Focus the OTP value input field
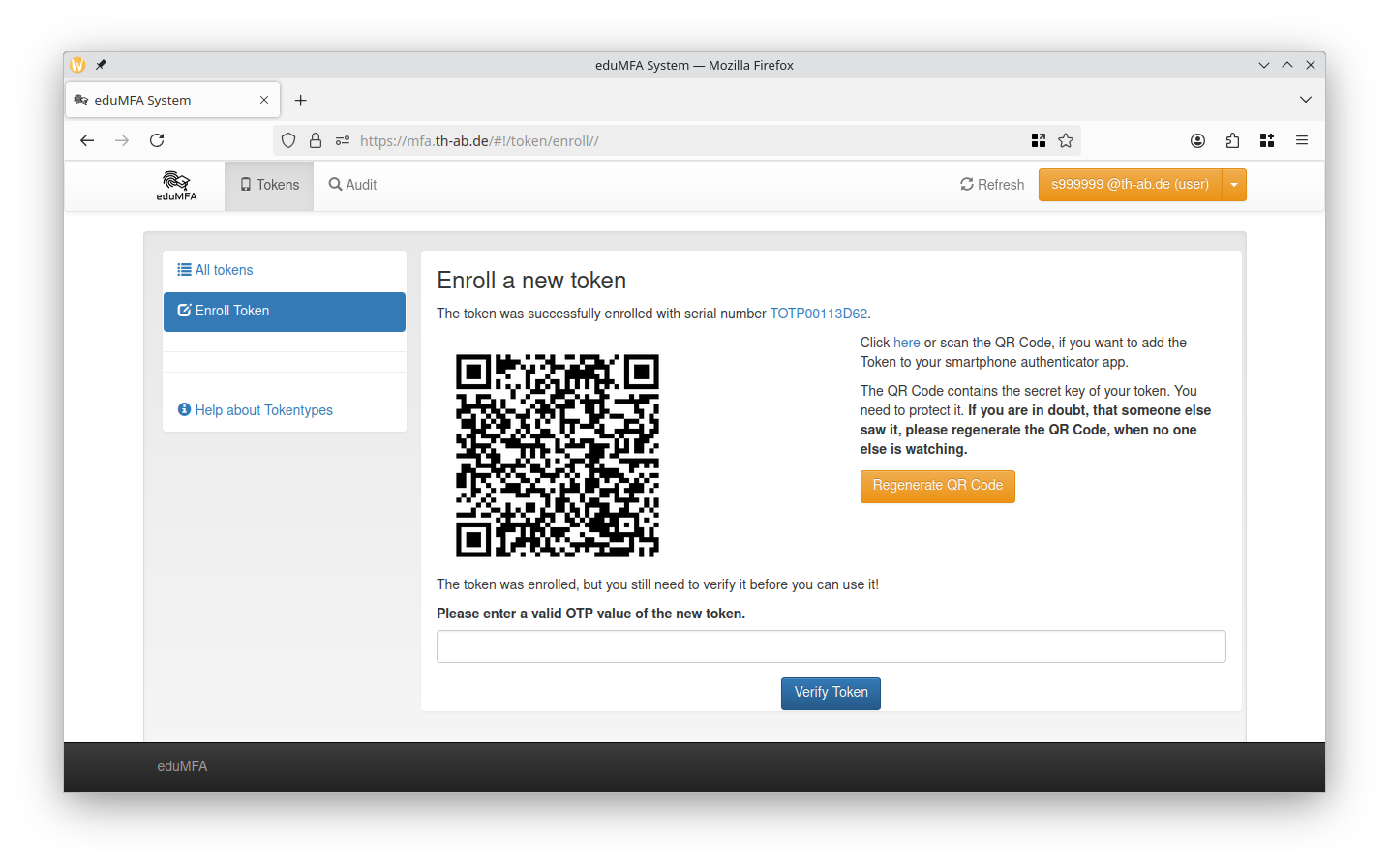The image size is (1390, 868). click(831, 646)
